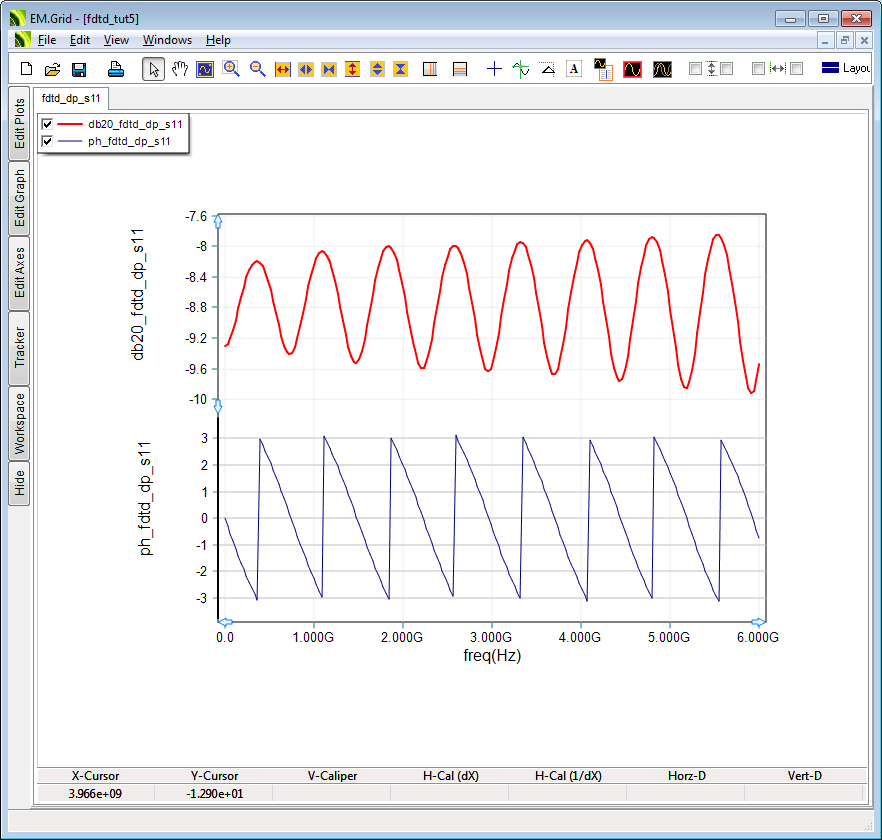The image size is (882, 840).
Task: Open the Edit Plots side panel
Action: 19,123
